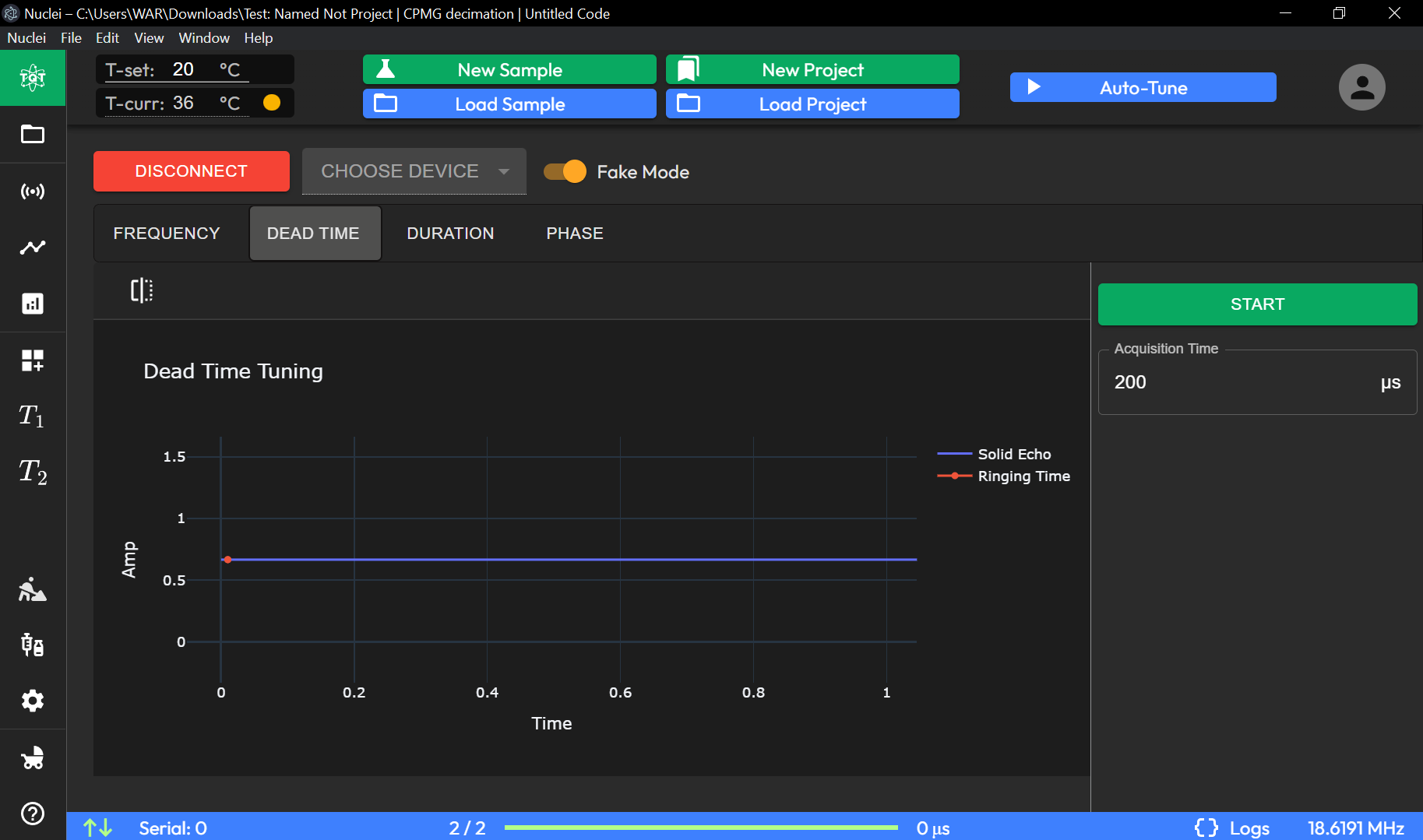Click the orange temperature status indicator
This screenshot has width=1423, height=840.
pos(272,103)
